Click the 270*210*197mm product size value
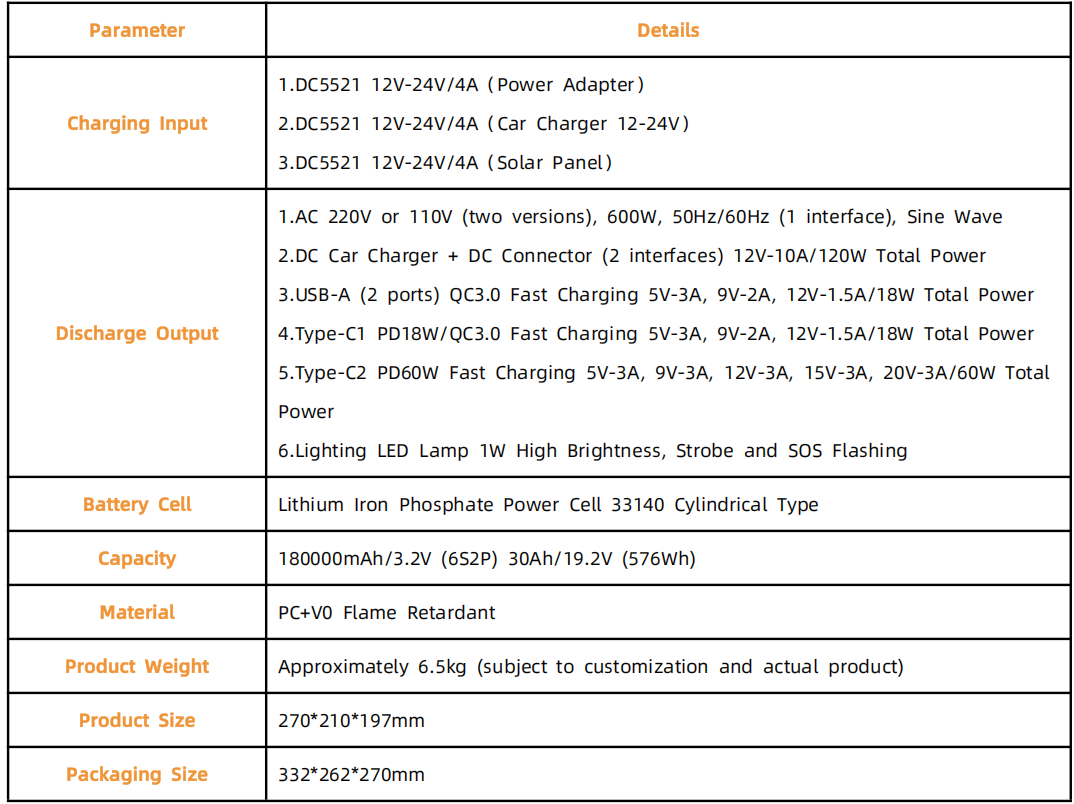1074x804 pixels. (351, 721)
